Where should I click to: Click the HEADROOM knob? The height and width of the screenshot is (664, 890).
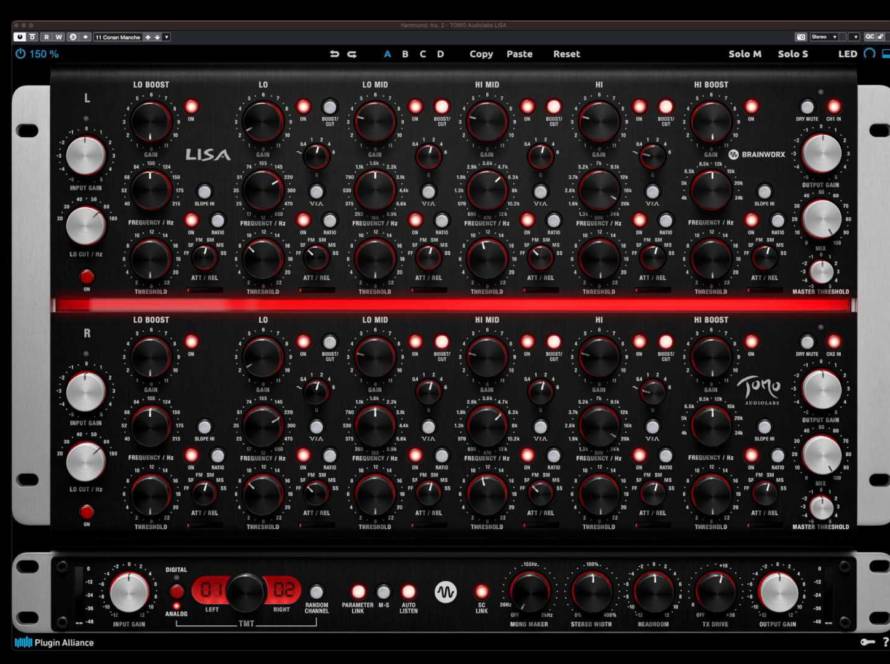click(x=653, y=592)
